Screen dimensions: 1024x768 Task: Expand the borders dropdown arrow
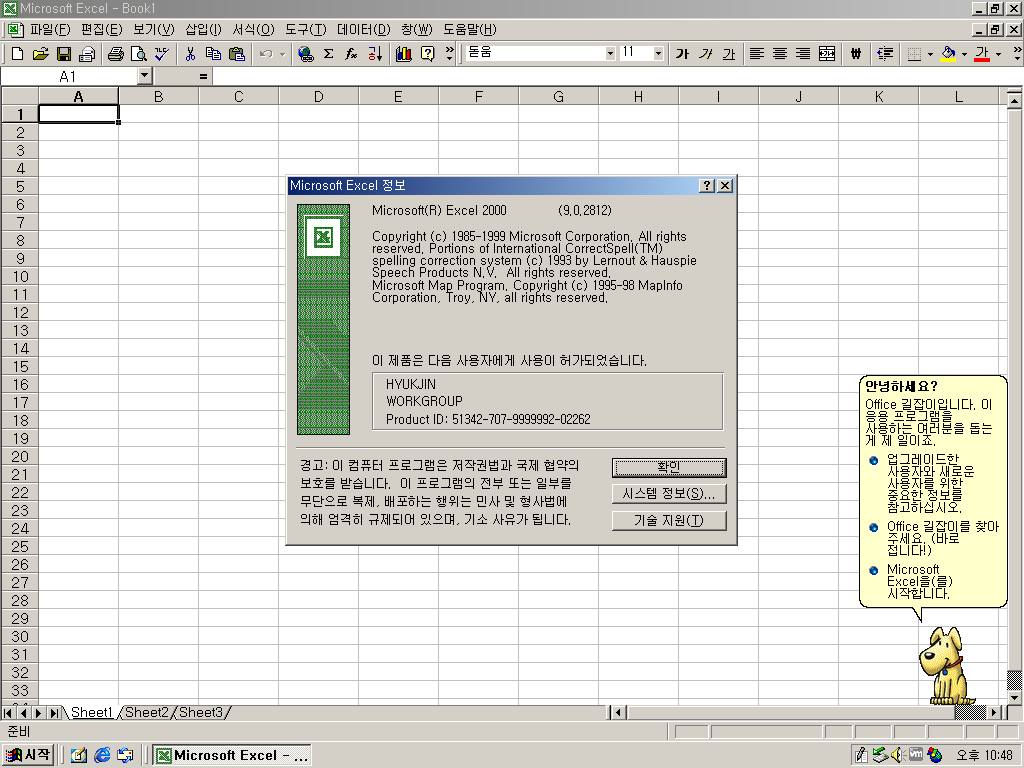930,54
